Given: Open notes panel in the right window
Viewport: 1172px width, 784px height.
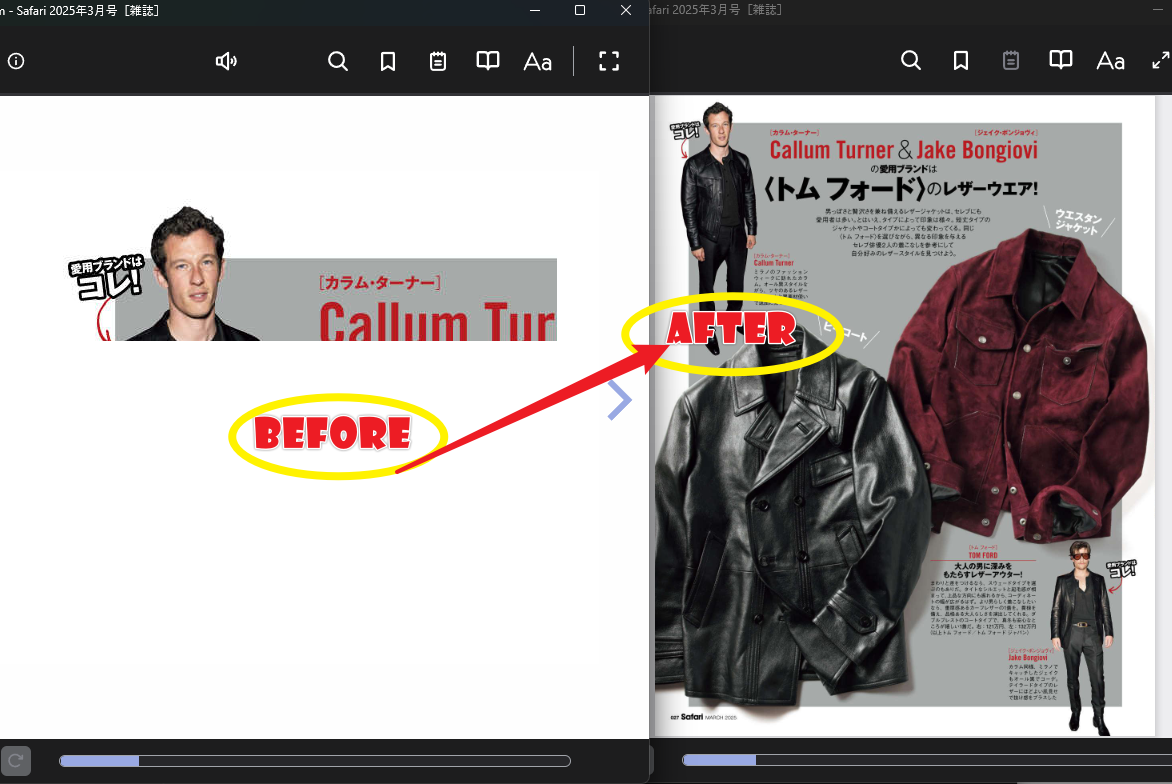Looking at the screenshot, I should click(1011, 61).
